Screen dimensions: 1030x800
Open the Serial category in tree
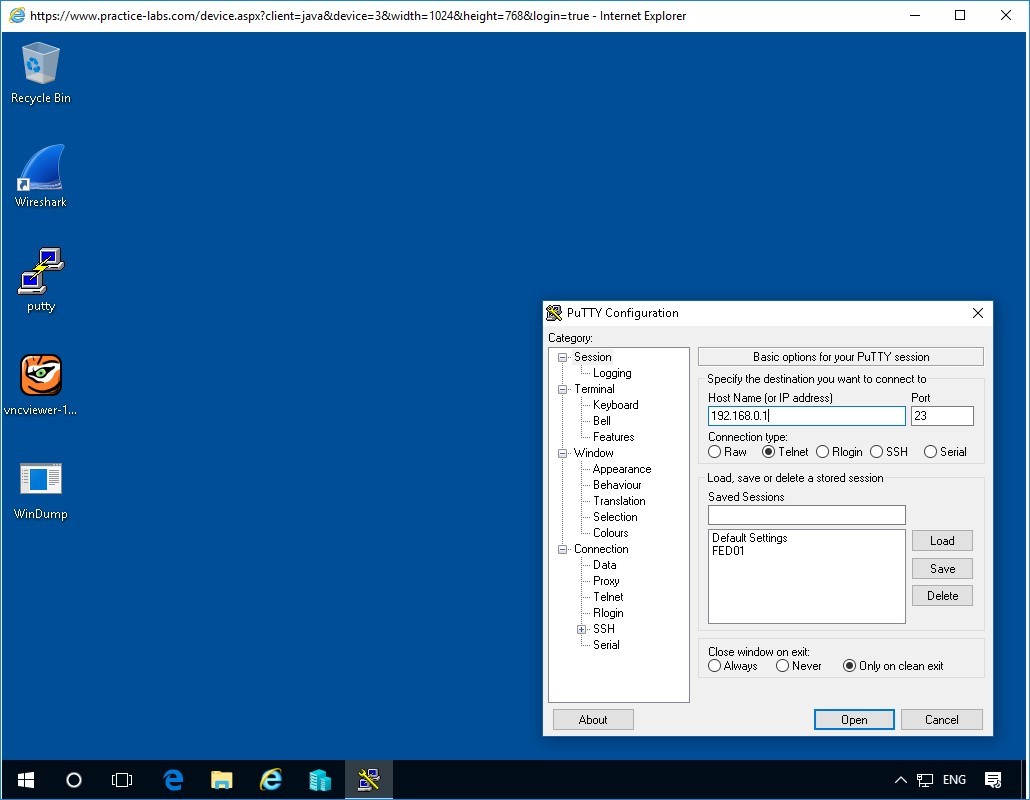[x=606, y=645]
